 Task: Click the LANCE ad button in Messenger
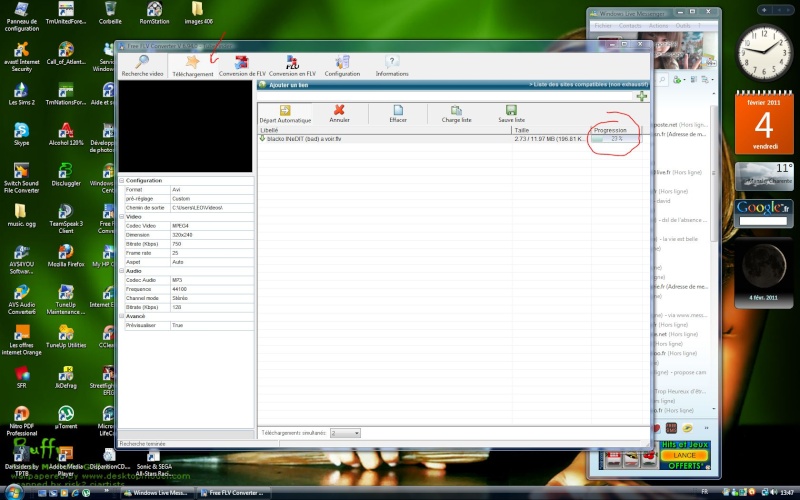point(684,455)
